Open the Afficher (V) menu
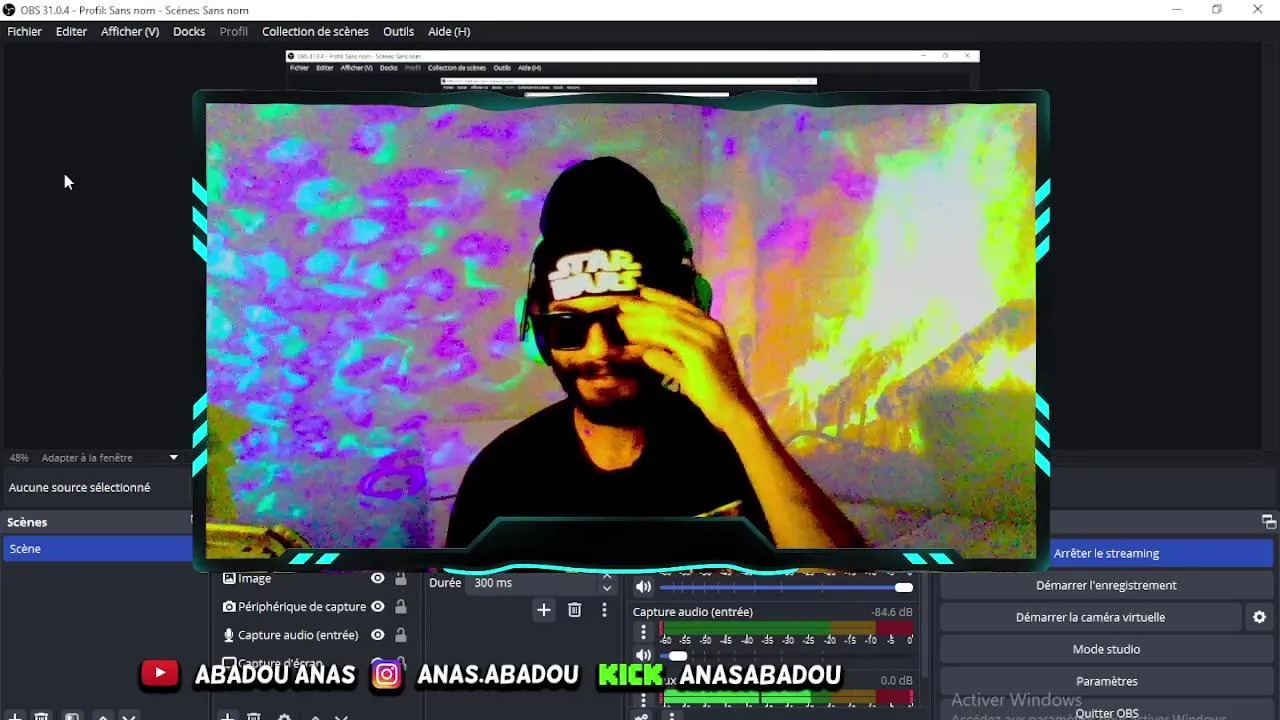 pyautogui.click(x=130, y=31)
